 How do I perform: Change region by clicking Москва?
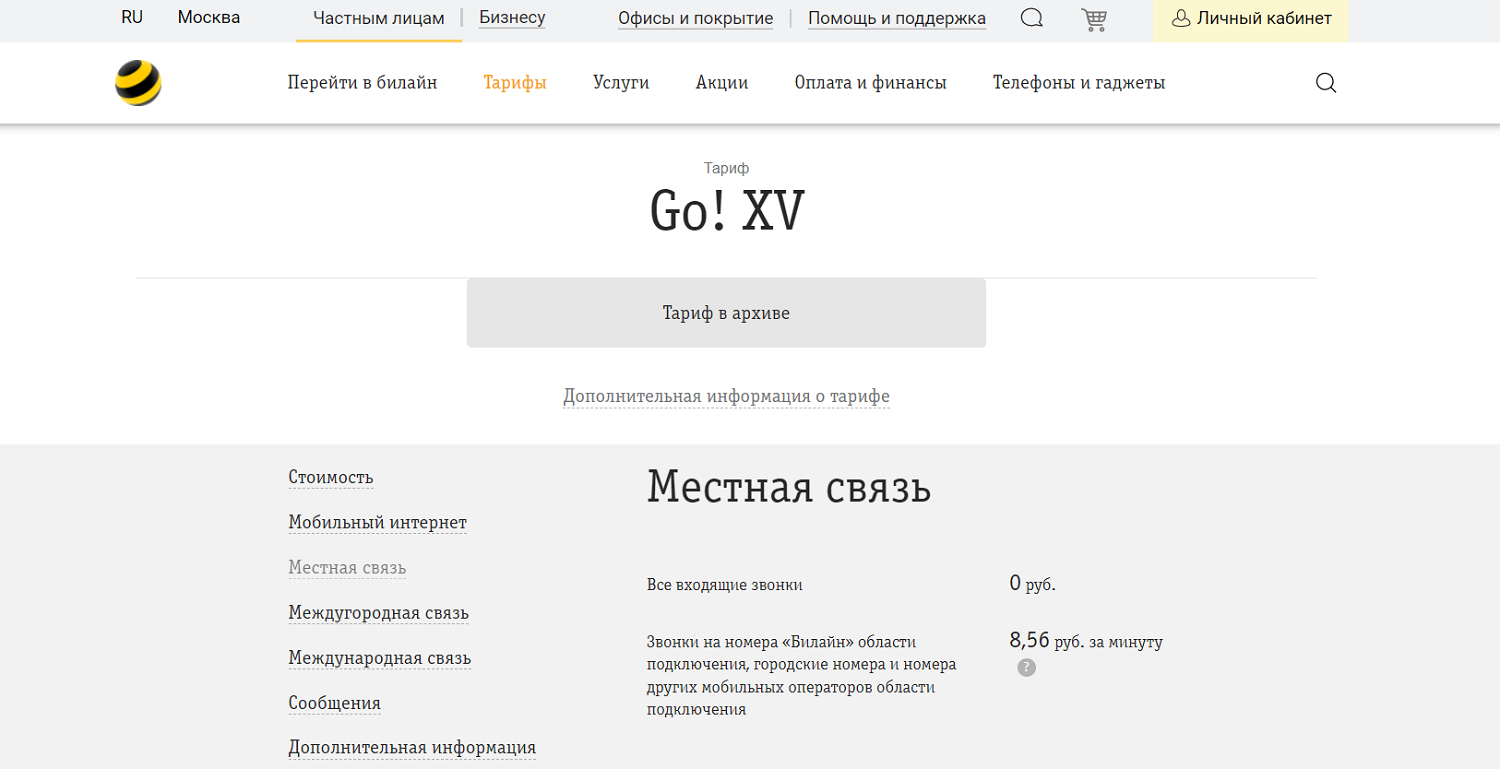click(x=209, y=17)
